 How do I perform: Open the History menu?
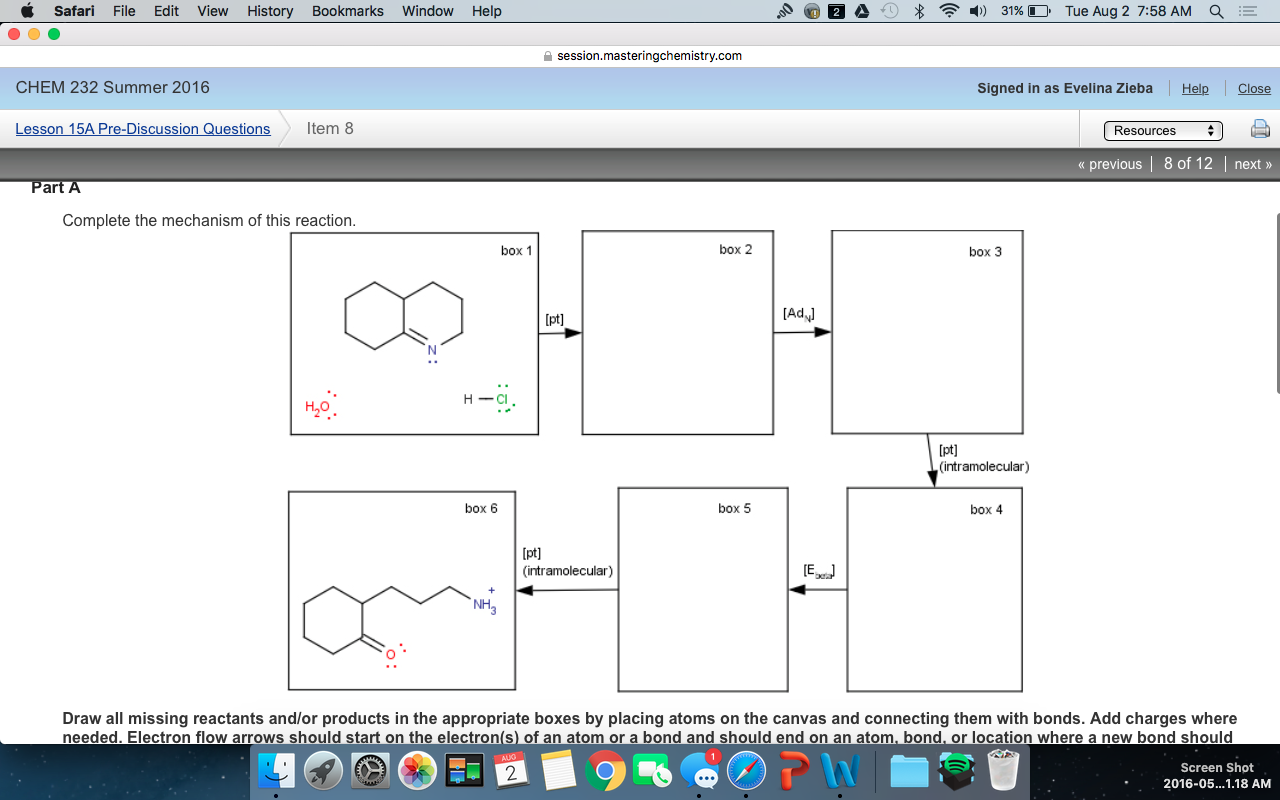pos(269,11)
